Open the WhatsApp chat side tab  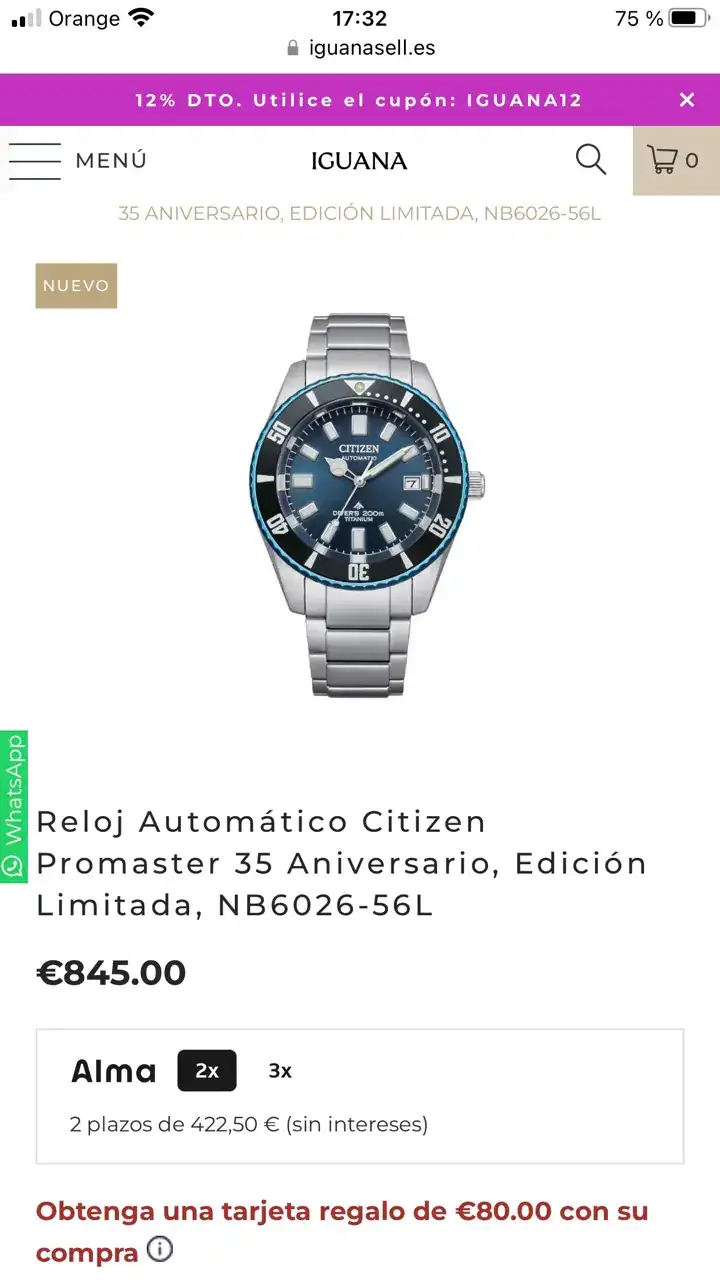(x=13, y=807)
